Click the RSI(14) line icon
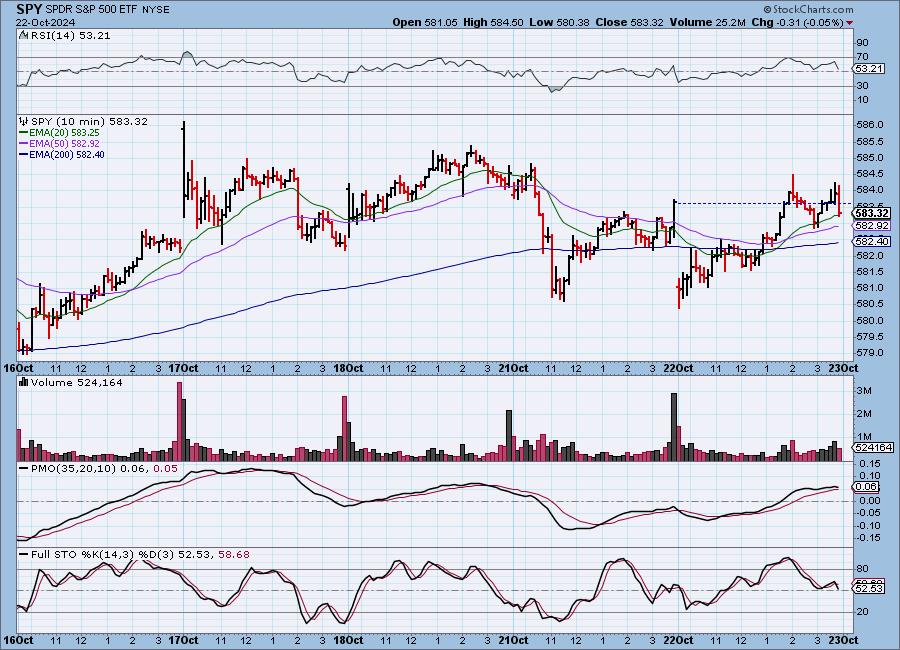 click(23, 35)
